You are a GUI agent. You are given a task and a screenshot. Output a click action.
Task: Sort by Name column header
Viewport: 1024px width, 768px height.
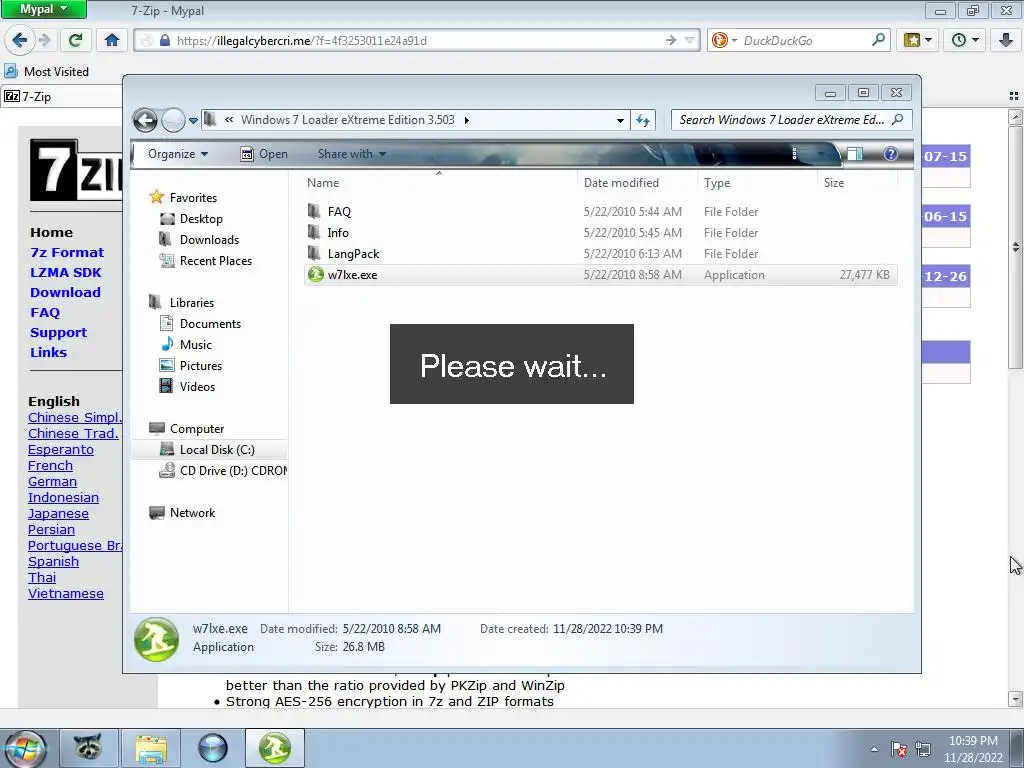[441, 183]
